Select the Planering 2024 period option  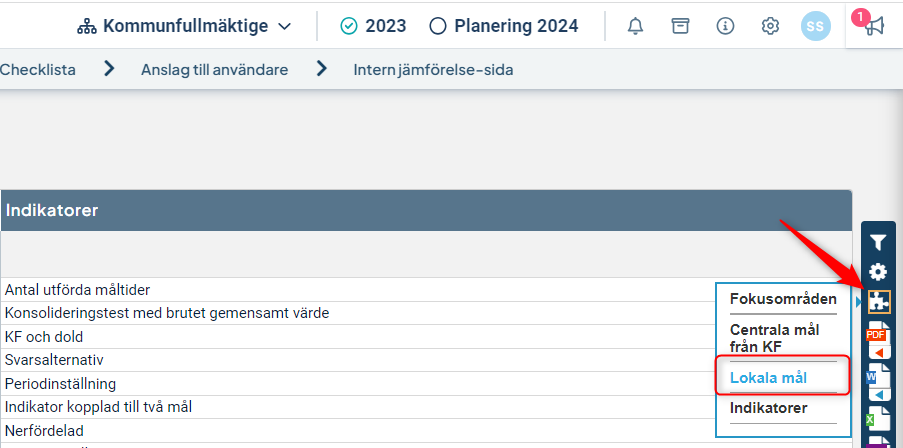pyautogui.click(x=504, y=26)
